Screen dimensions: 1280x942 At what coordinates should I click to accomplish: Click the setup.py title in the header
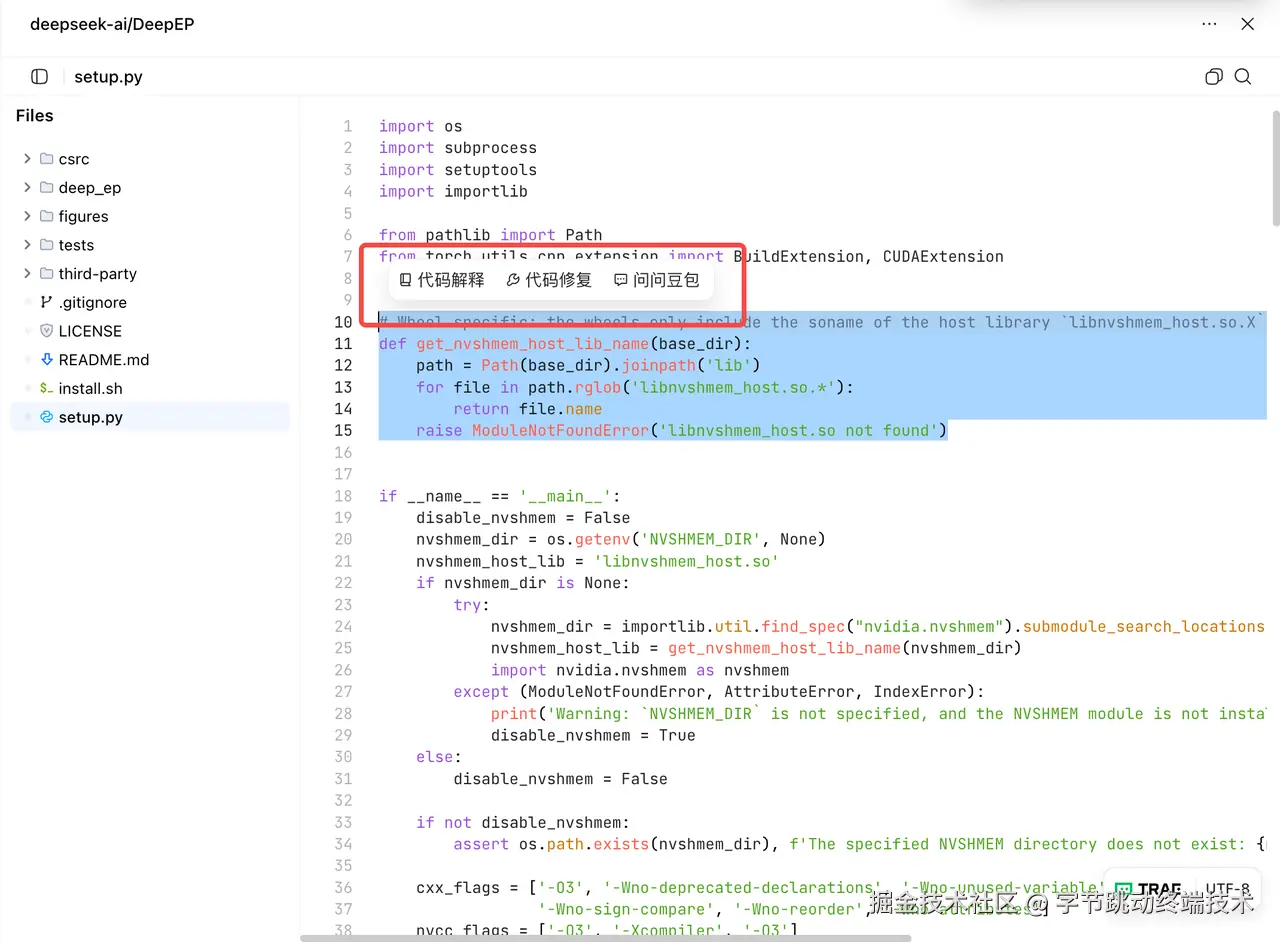108,77
